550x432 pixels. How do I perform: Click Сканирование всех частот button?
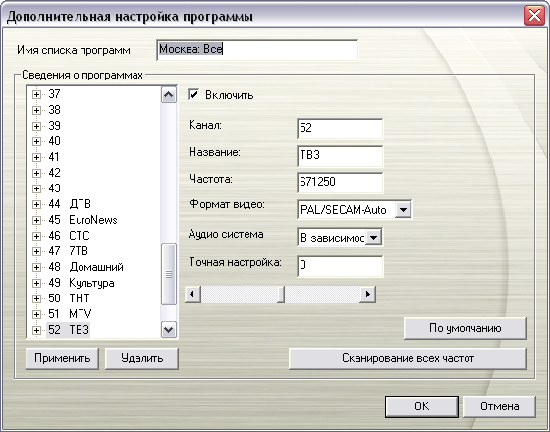point(408,358)
